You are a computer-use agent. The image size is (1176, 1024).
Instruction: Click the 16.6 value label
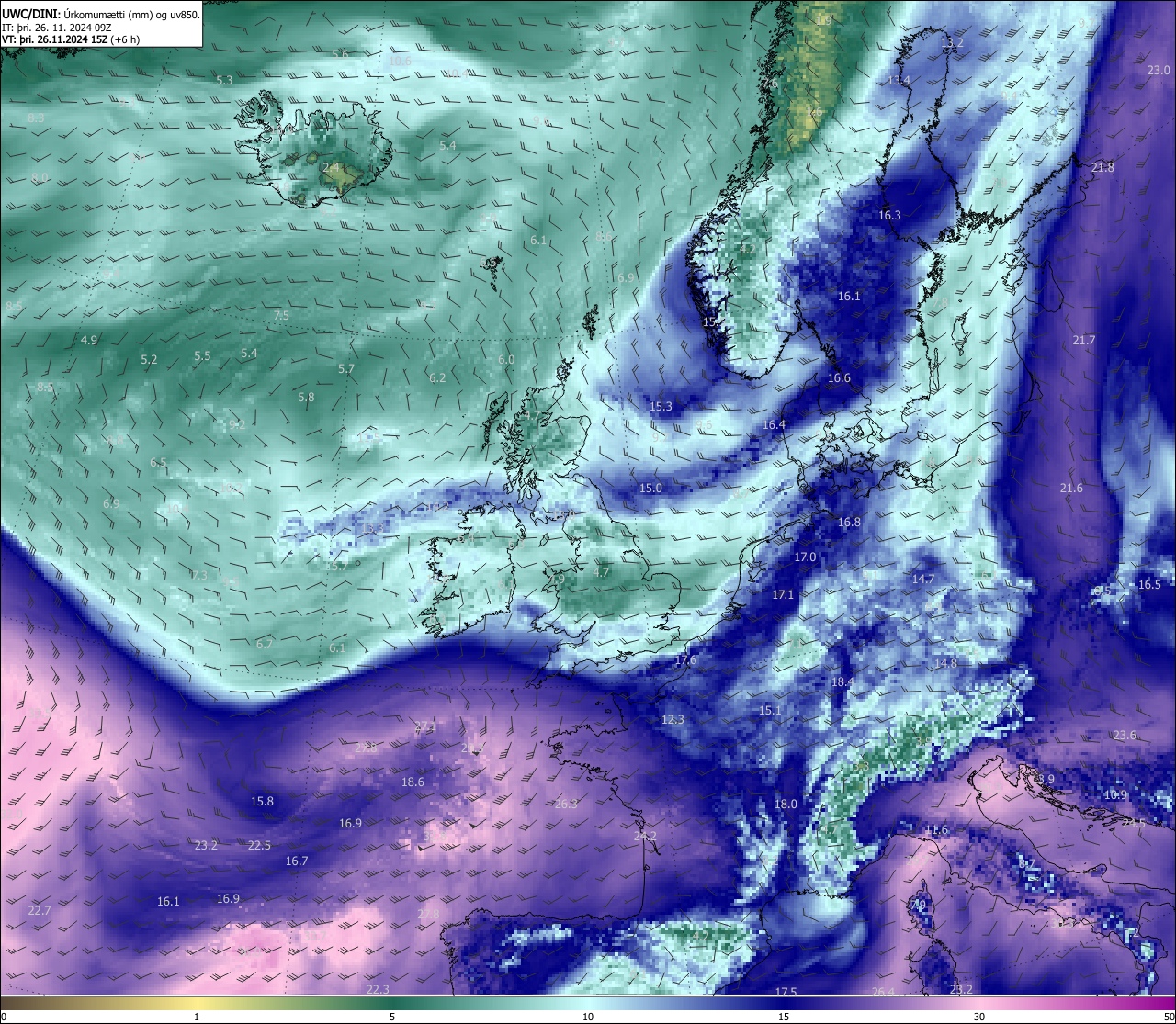pyautogui.click(x=839, y=377)
